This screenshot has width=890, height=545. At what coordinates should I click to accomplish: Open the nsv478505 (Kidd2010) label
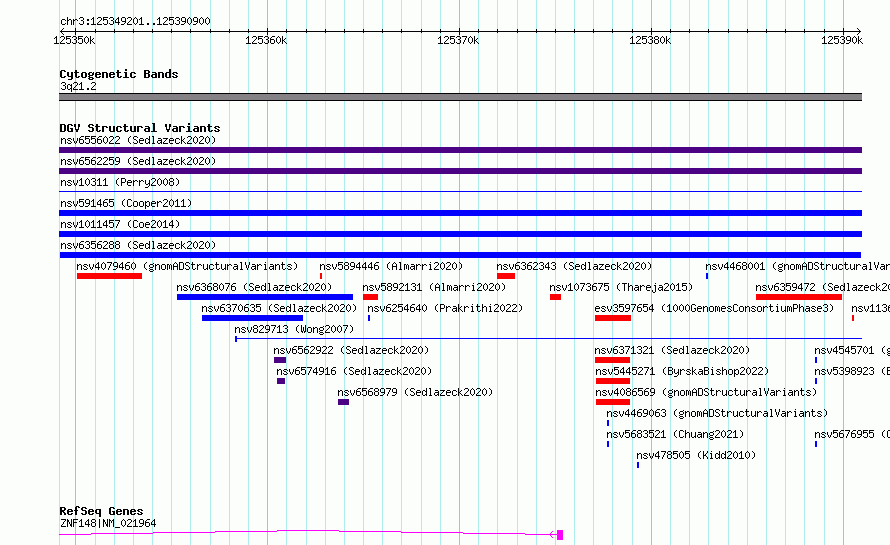tap(696, 455)
